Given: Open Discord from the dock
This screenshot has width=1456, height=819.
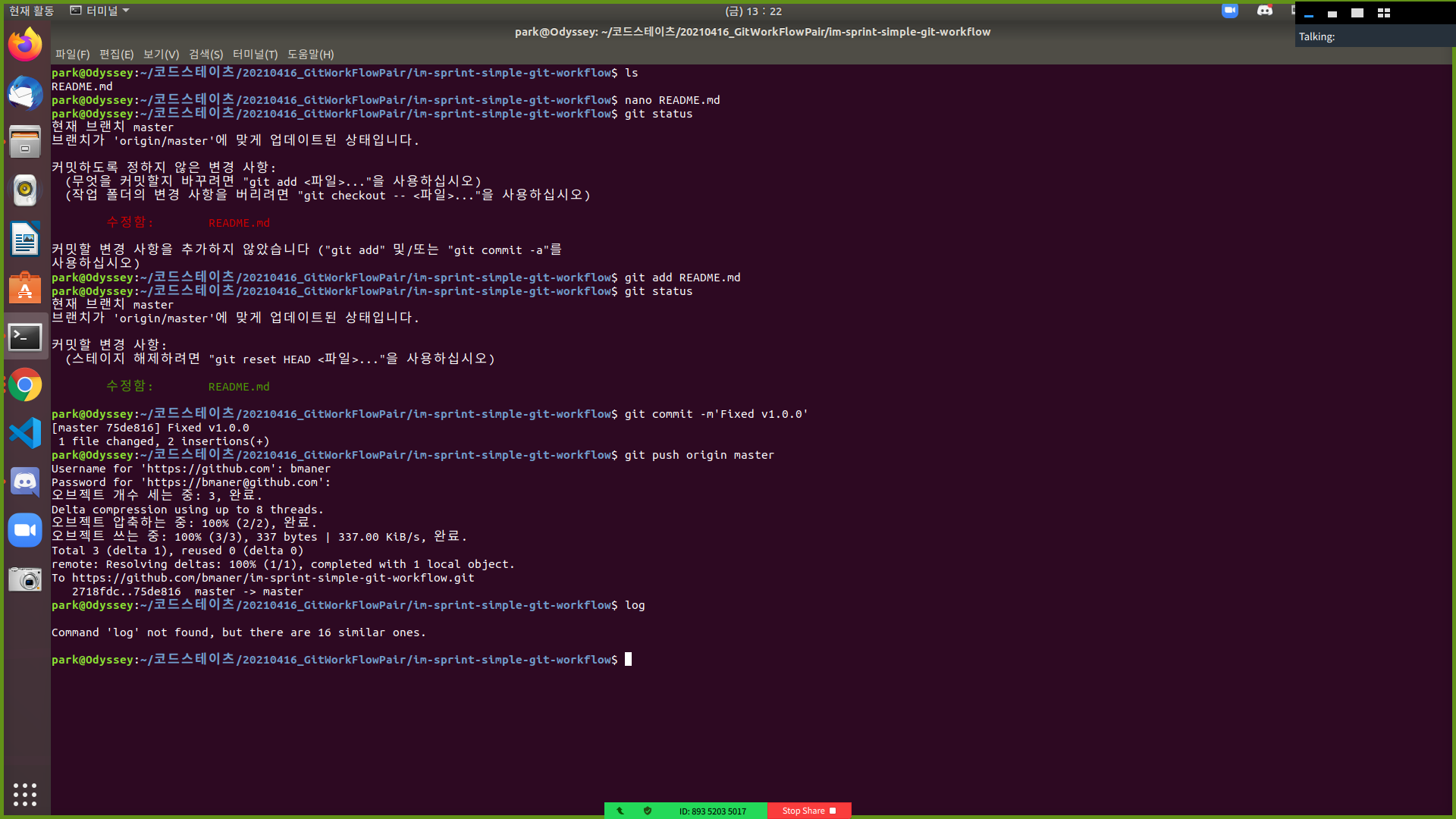Looking at the screenshot, I should click(x=25, y=482).
